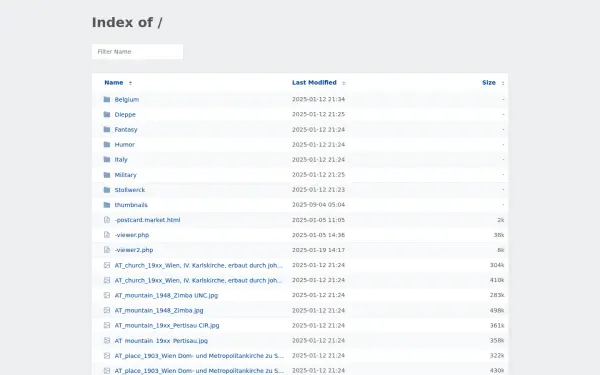Open the 304k AT_church_19xx_Wien Karlskirche image link
The height and width of the screenshot is (375, 600).
(199, 265)
